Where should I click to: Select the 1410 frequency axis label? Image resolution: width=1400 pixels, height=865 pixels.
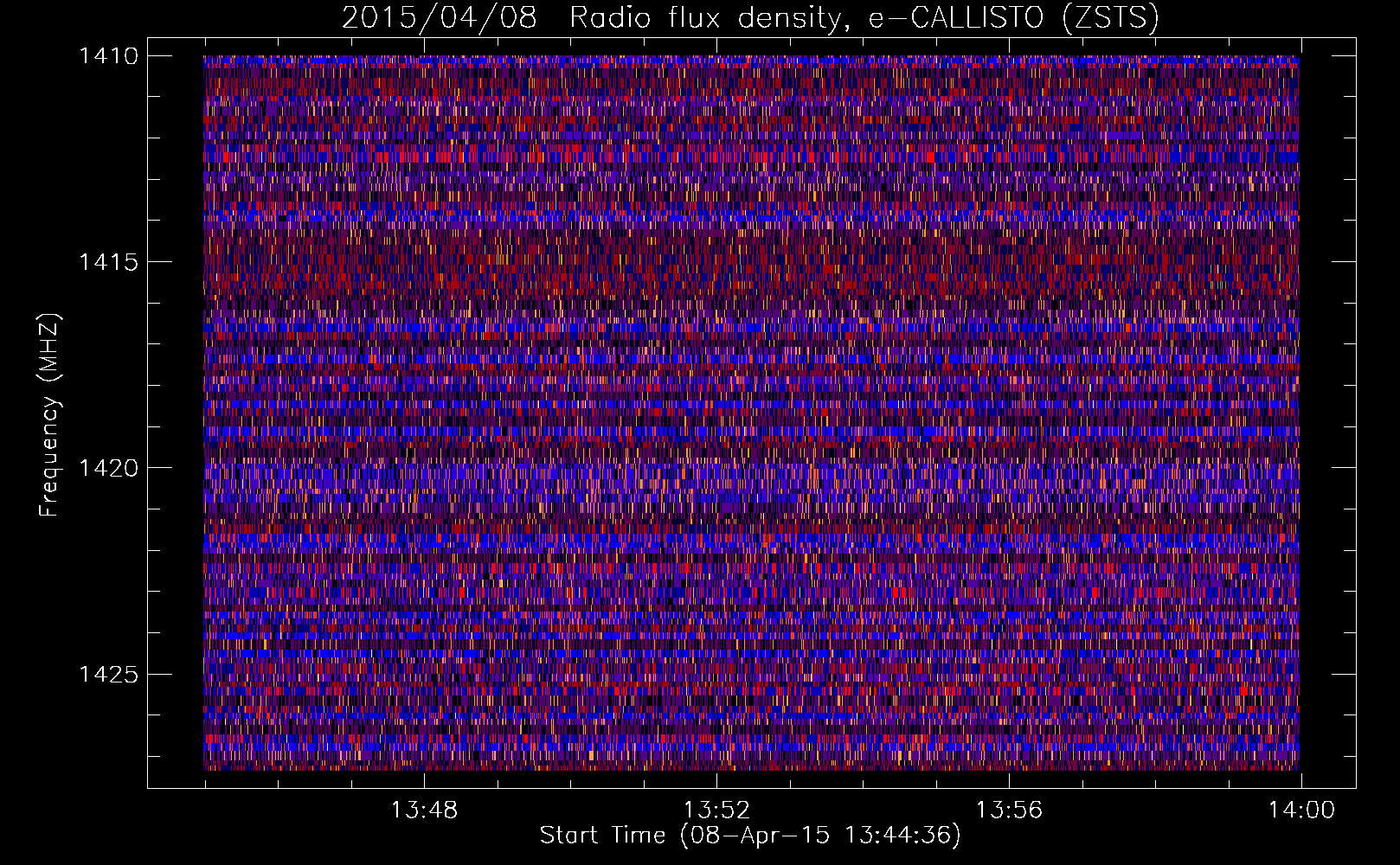pos(108,56)
